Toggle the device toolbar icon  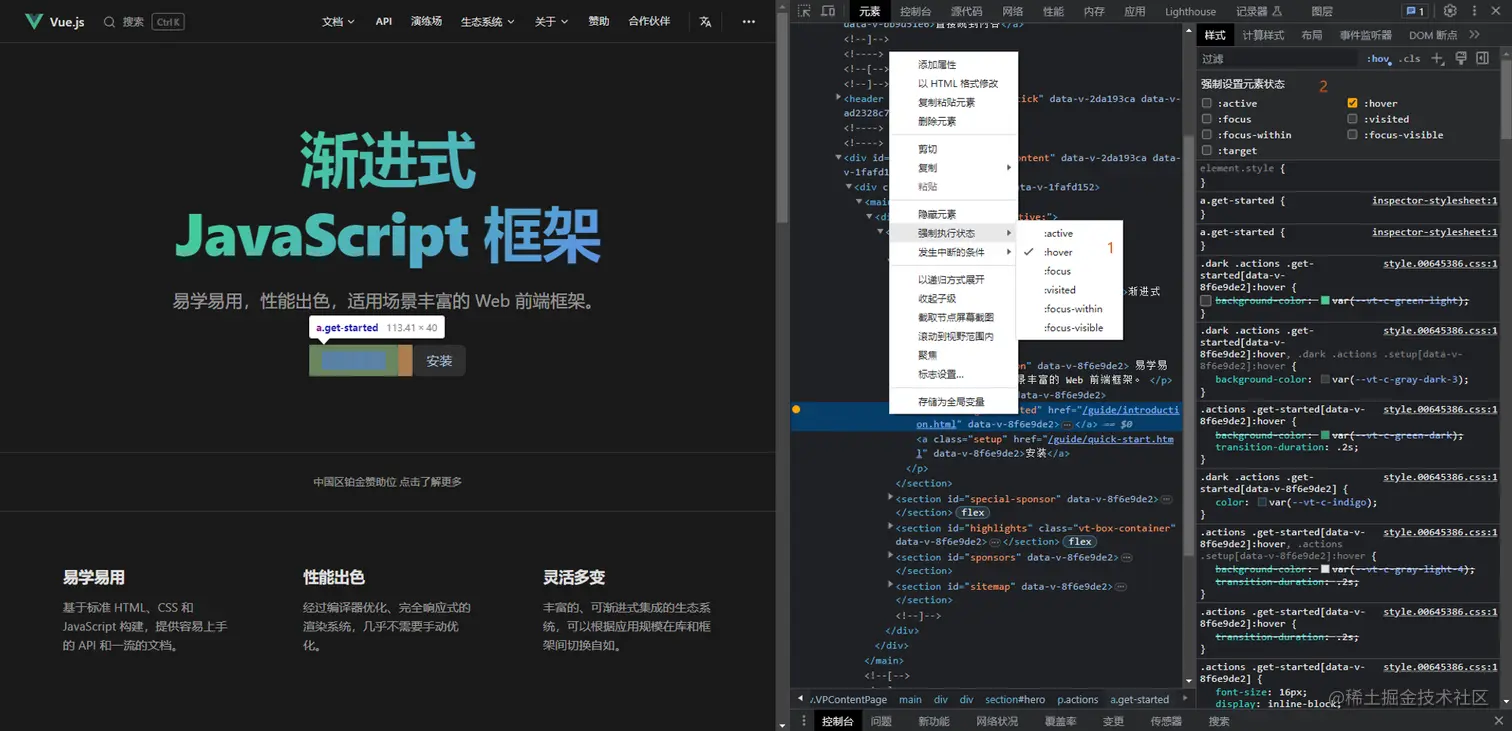(828, 11)
